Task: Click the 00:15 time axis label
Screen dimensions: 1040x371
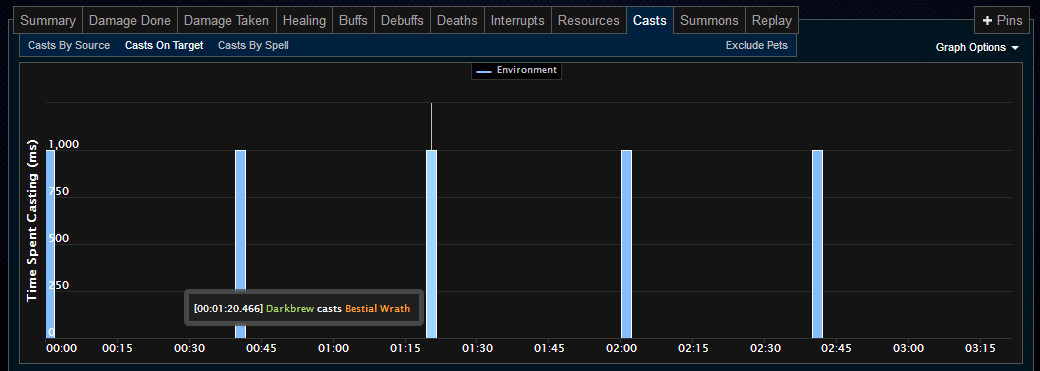Action: tap(118, 348)
